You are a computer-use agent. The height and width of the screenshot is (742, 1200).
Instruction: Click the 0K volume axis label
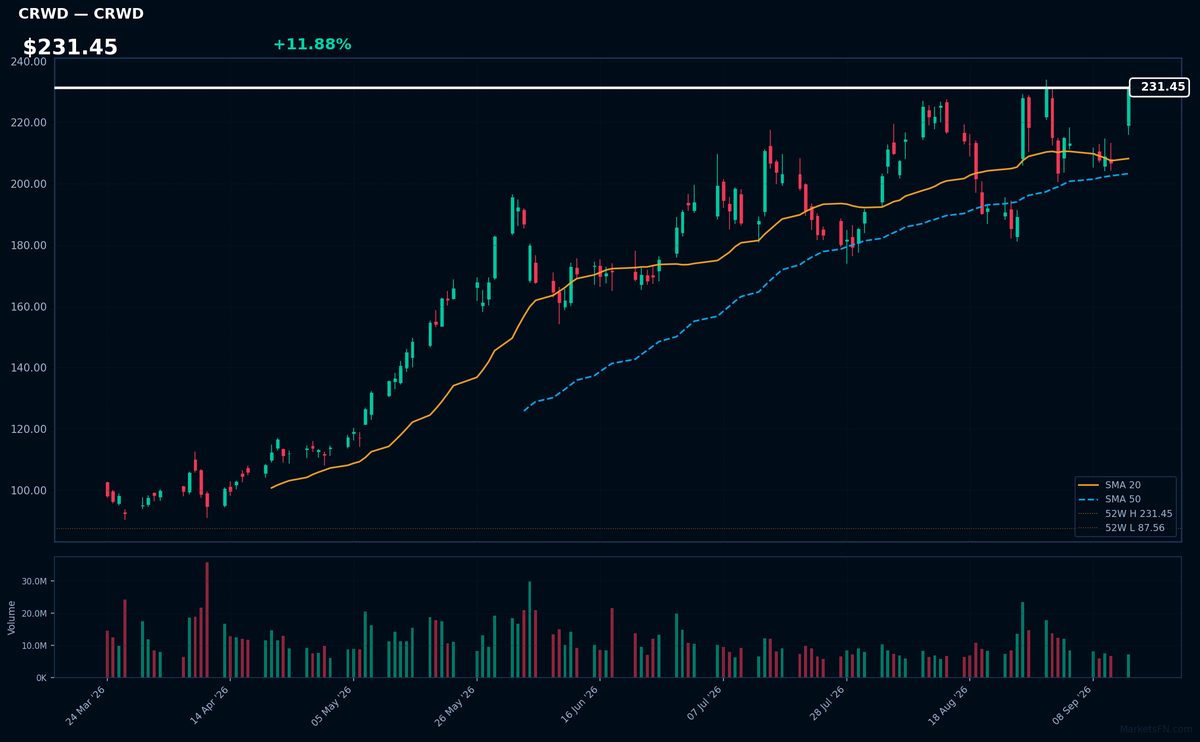pos(41,678)
